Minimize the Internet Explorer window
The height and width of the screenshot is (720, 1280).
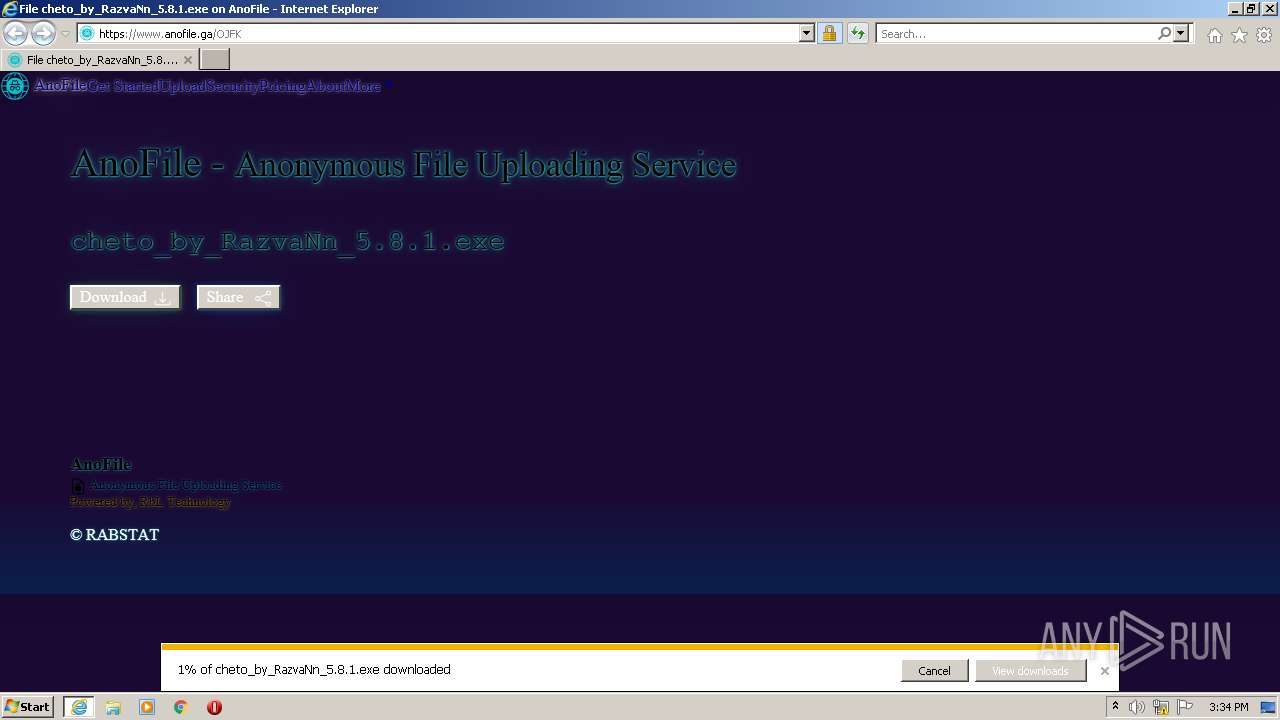tap(1235, 9)
